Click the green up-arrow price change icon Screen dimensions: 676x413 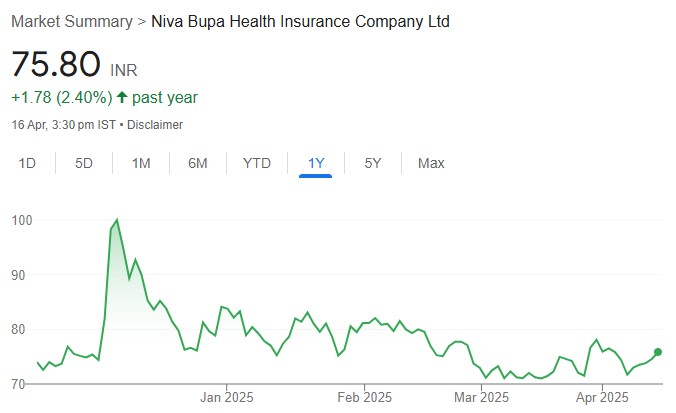(122, 98)
